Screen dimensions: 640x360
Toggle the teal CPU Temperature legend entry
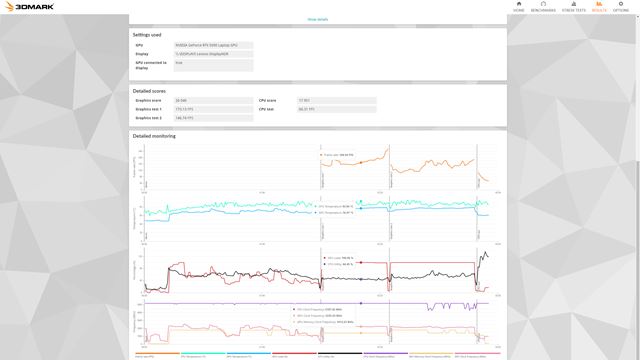(203, 355)
